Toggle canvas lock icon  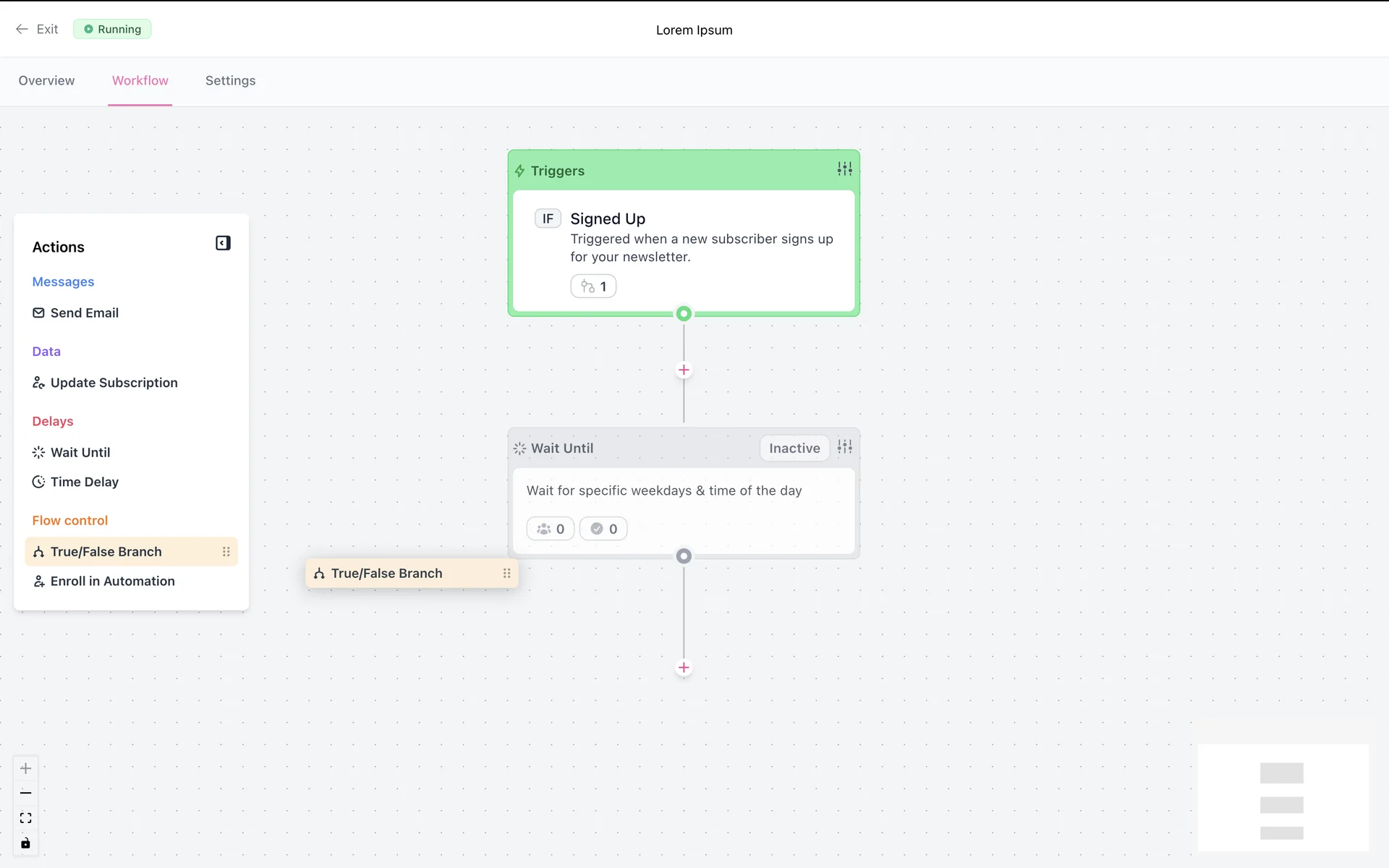[25, 843]
